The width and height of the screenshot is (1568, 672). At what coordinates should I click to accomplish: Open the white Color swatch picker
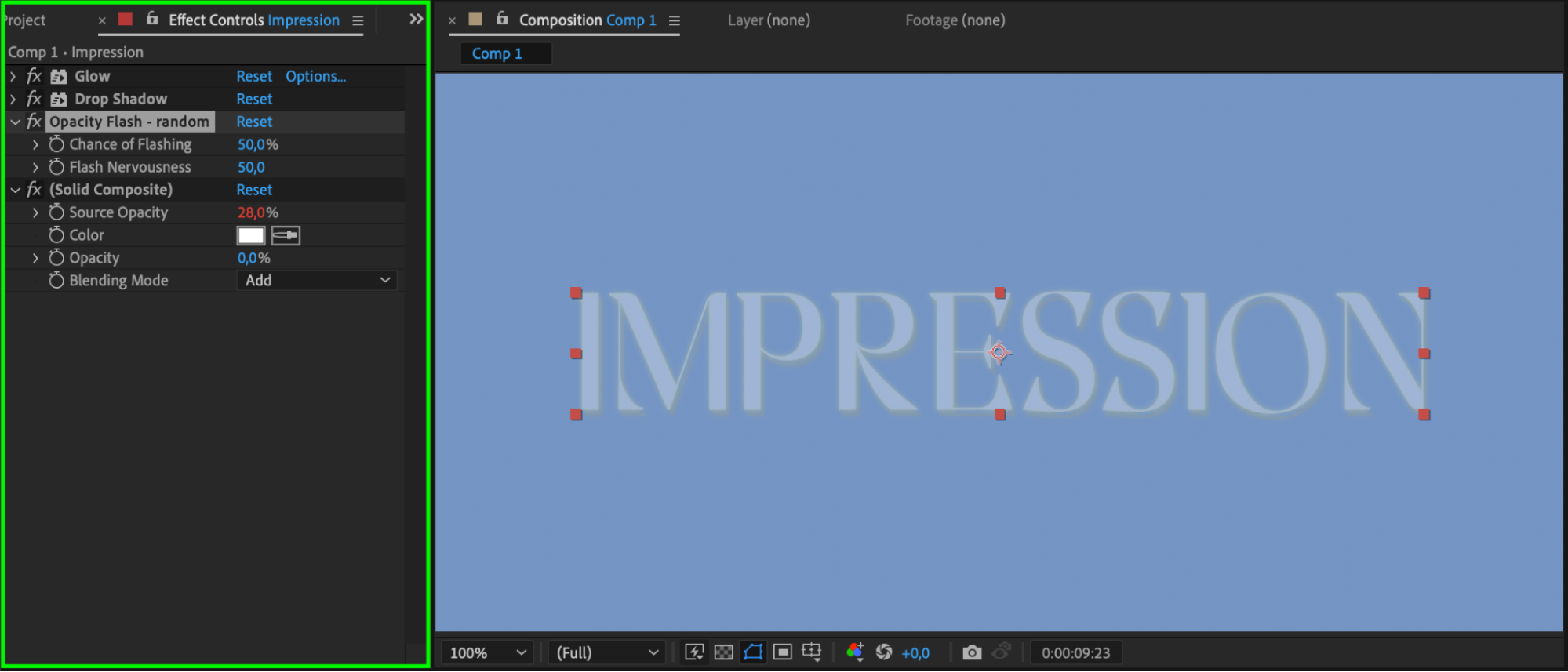tap(251, 235)
